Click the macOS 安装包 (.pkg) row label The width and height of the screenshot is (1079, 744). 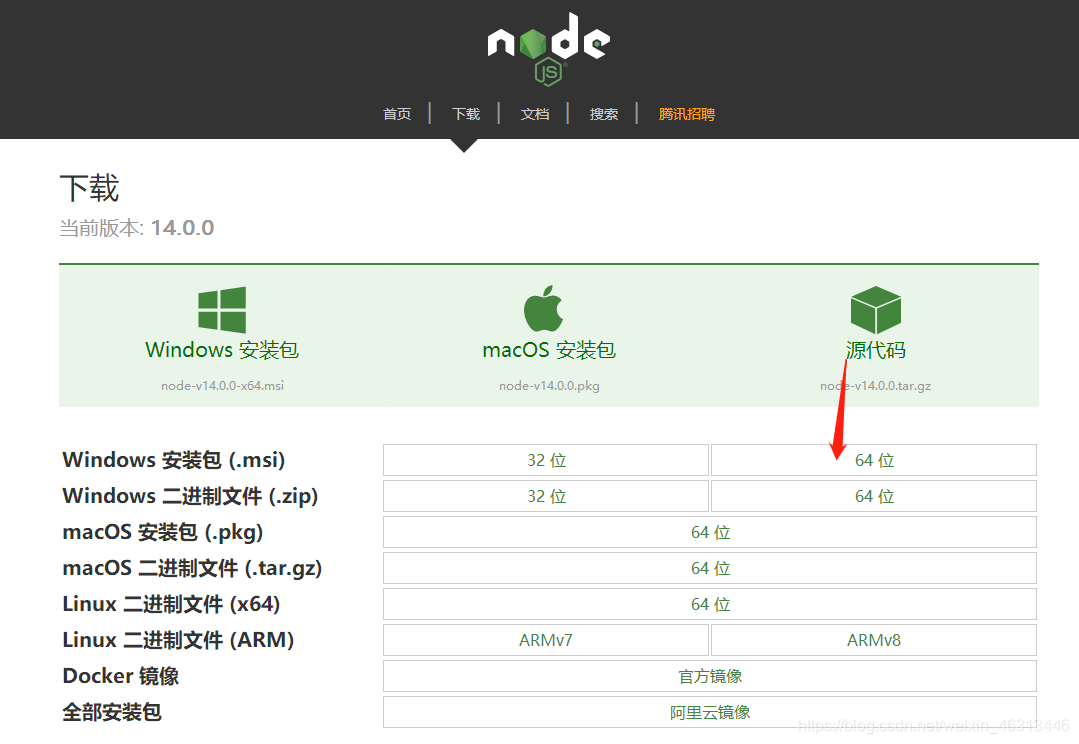[162, 532]
